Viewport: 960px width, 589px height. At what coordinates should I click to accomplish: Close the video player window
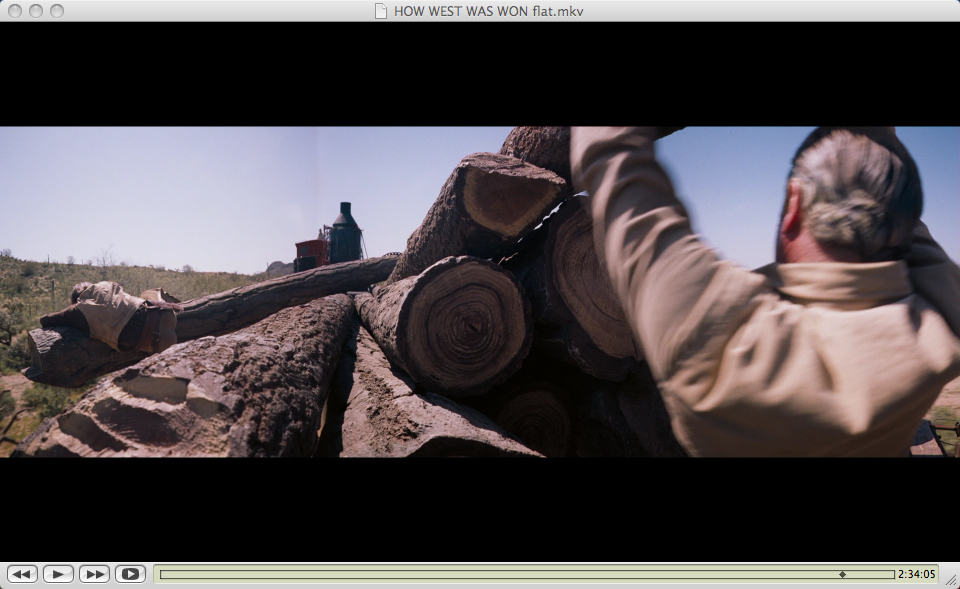(x=15, y=11)
